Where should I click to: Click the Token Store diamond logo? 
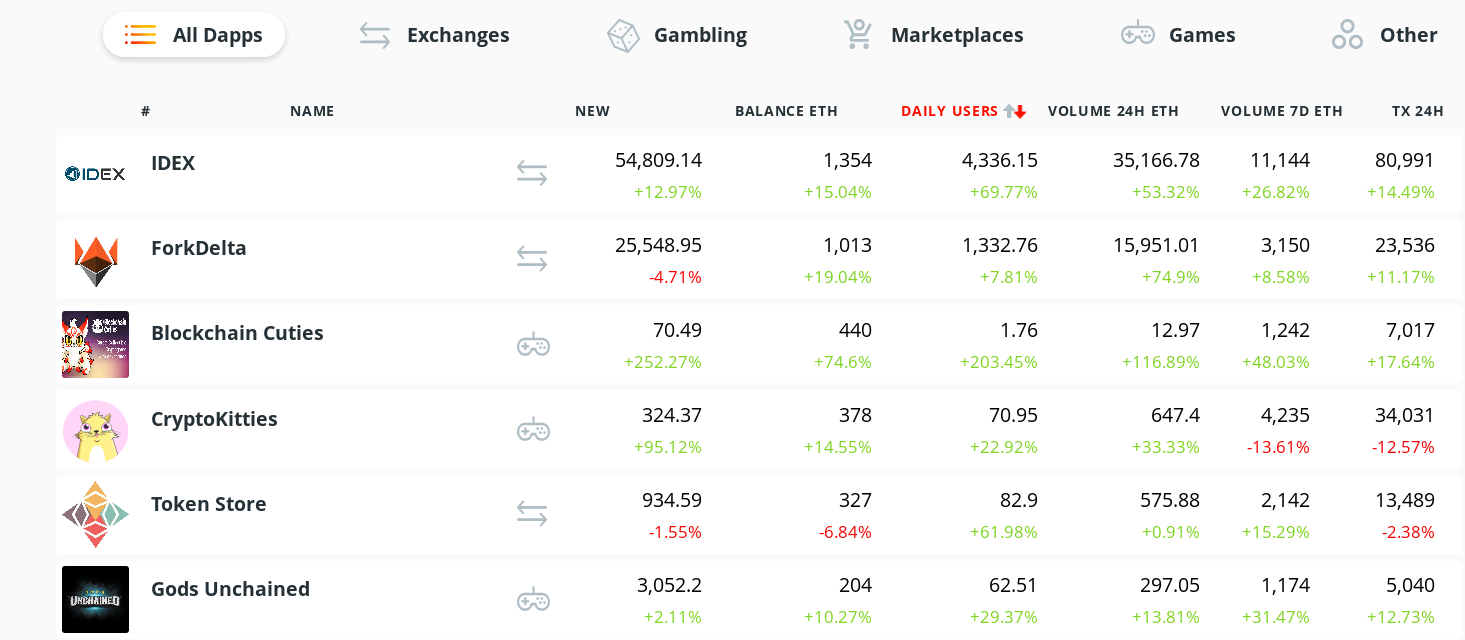point(96,515)
